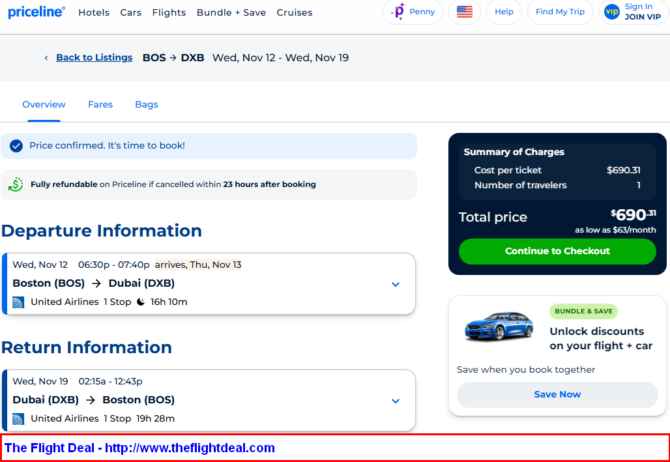Switch to the Bags tab

coord(147,105)
